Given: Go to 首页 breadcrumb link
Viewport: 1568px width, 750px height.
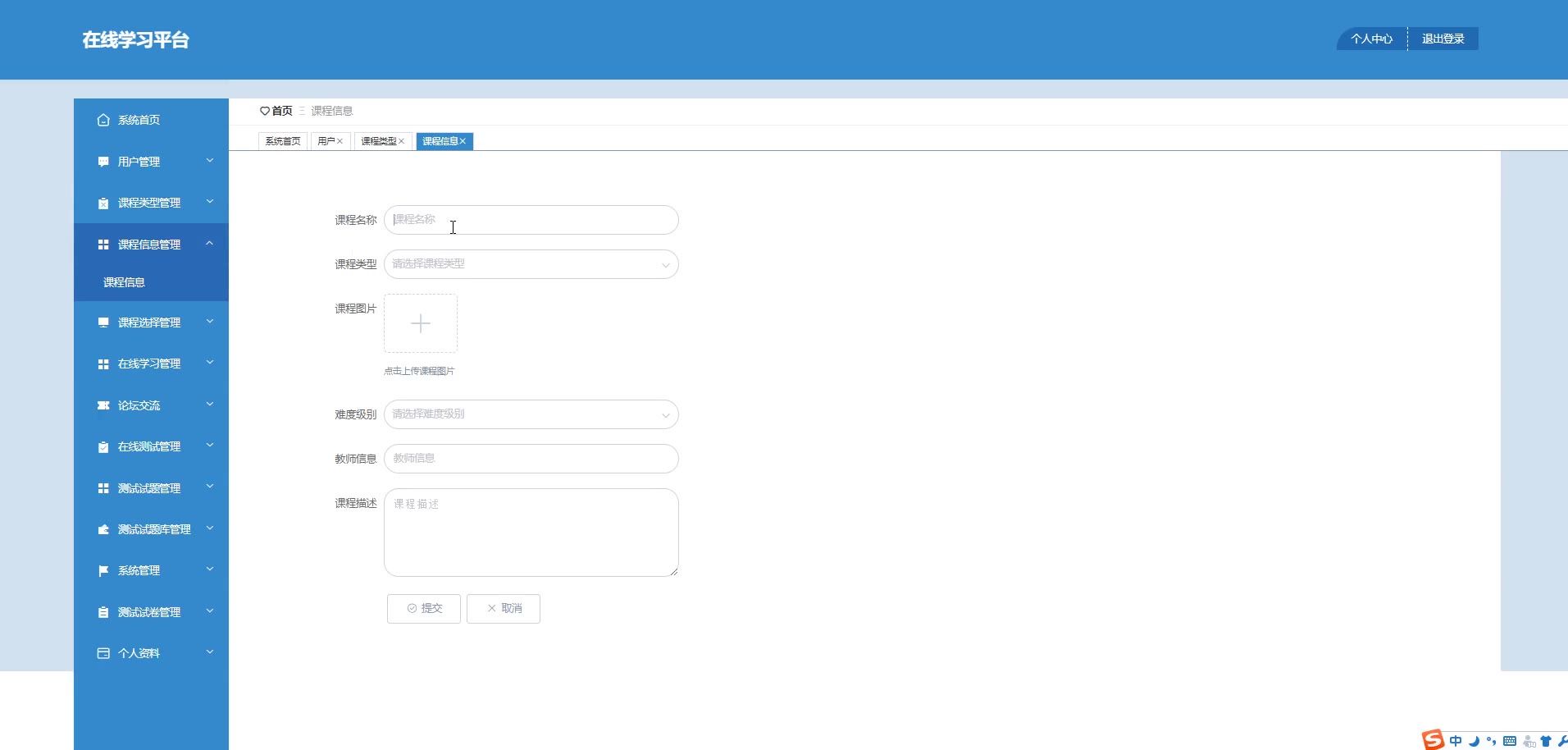Looking at the screenshot, I should point(282,111).
